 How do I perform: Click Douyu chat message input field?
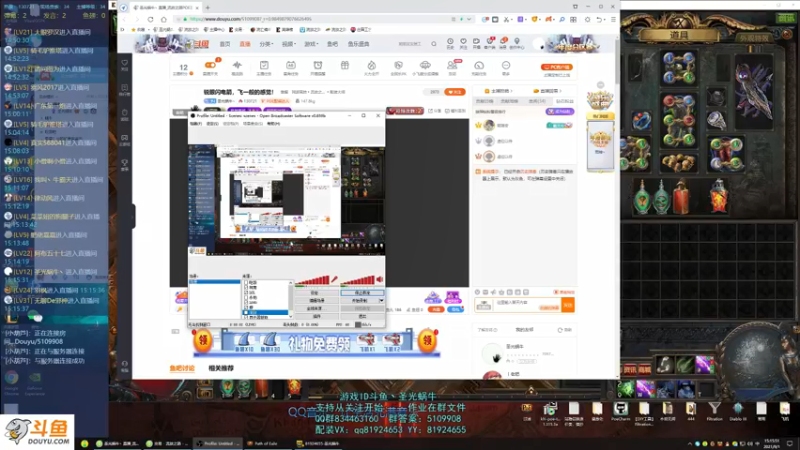(527, 305)
